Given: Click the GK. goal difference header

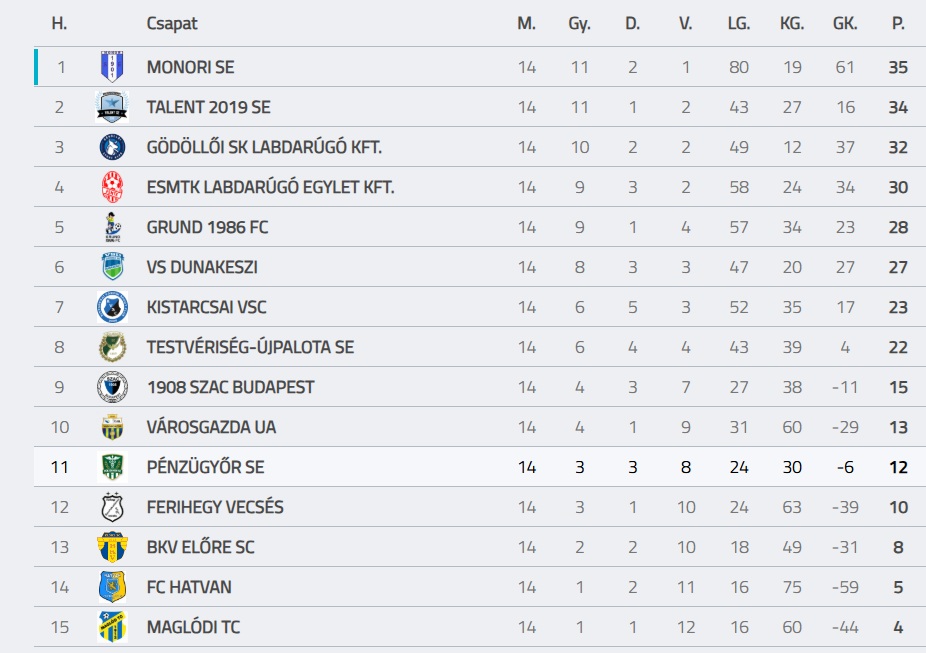Looking at the screenshot, I should pyautogui.click(x=845, y=23).
